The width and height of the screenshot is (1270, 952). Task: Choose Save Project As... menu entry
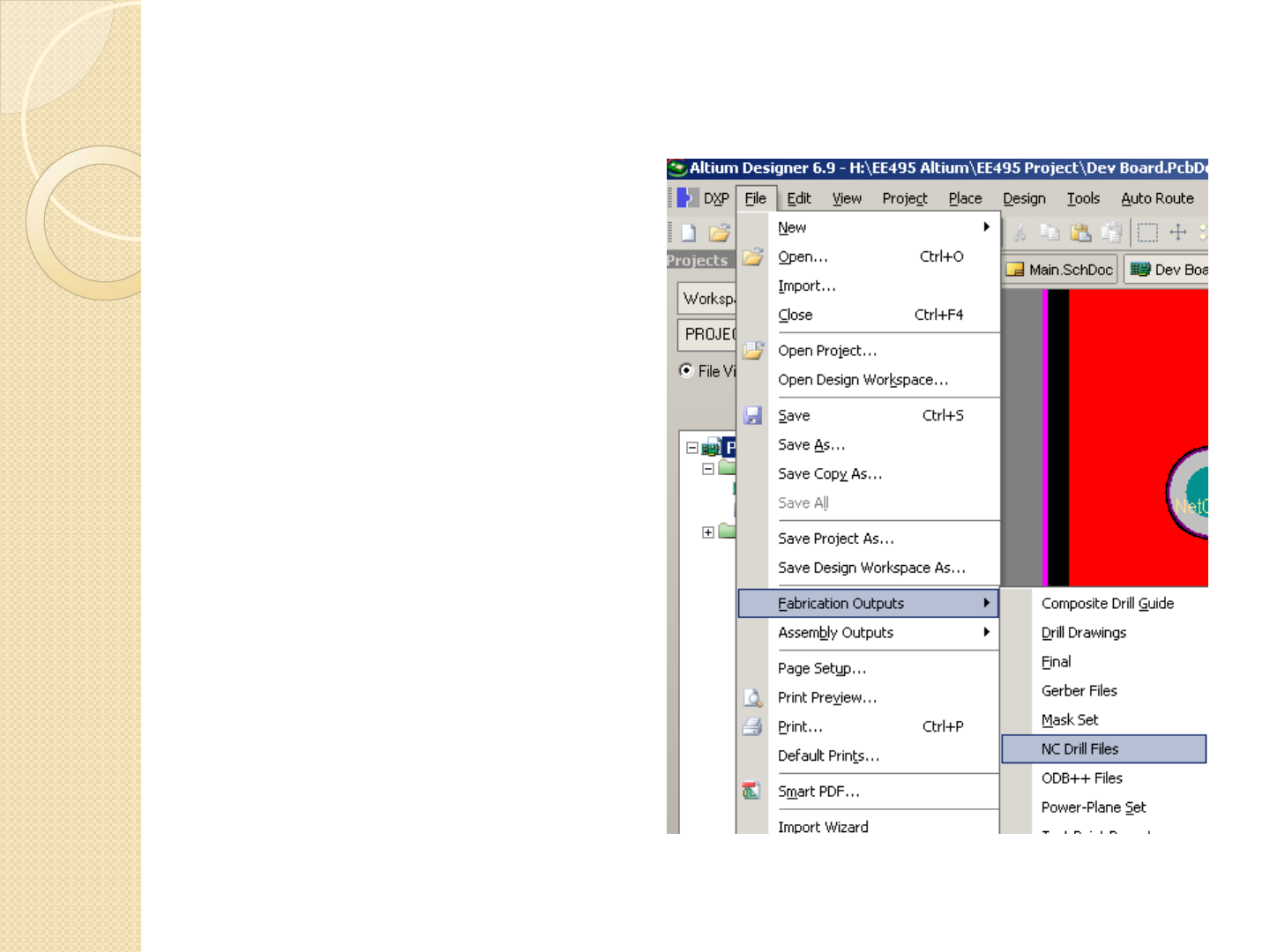(869, 539)
